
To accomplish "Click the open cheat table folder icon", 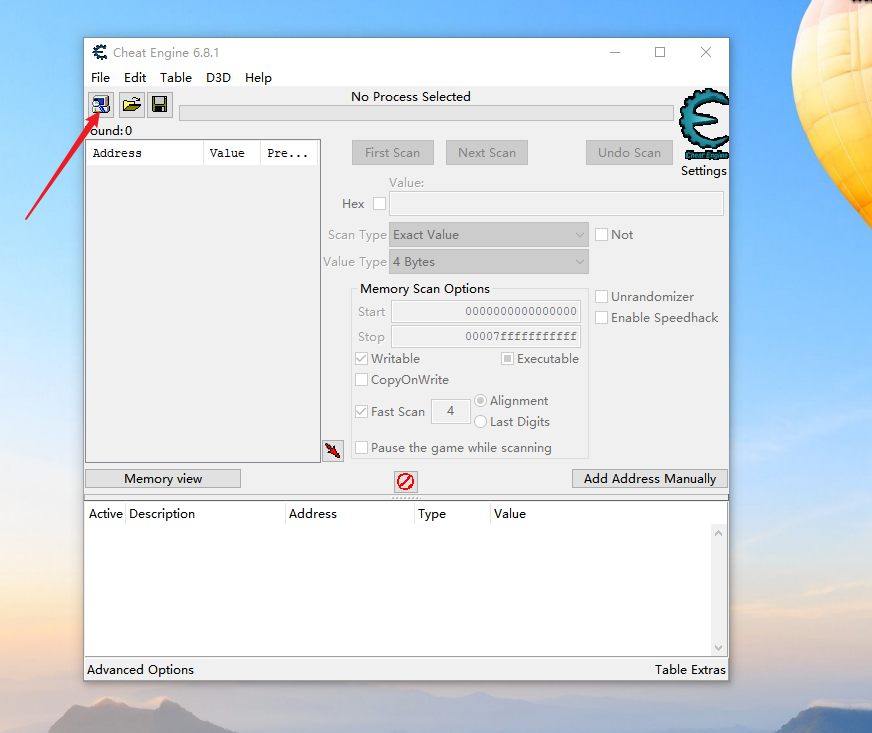I will click(x=132, y=105).
